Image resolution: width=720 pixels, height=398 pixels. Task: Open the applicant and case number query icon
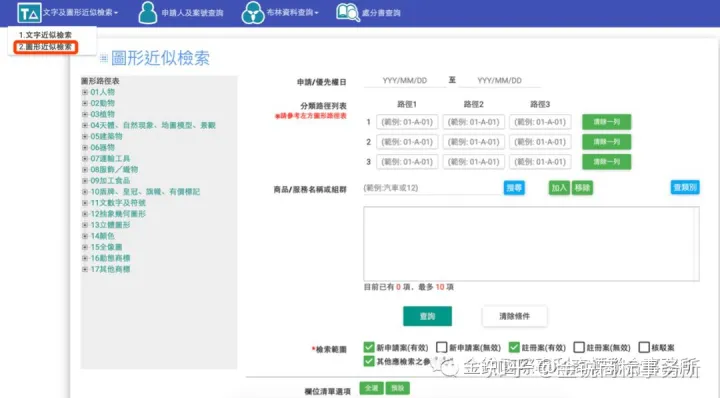(148, 12)
